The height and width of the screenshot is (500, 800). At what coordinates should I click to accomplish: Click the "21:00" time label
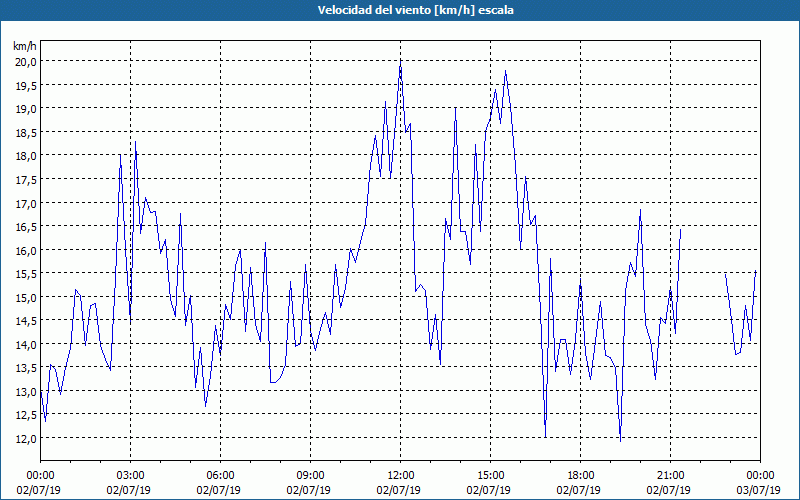tap(670, 476)
